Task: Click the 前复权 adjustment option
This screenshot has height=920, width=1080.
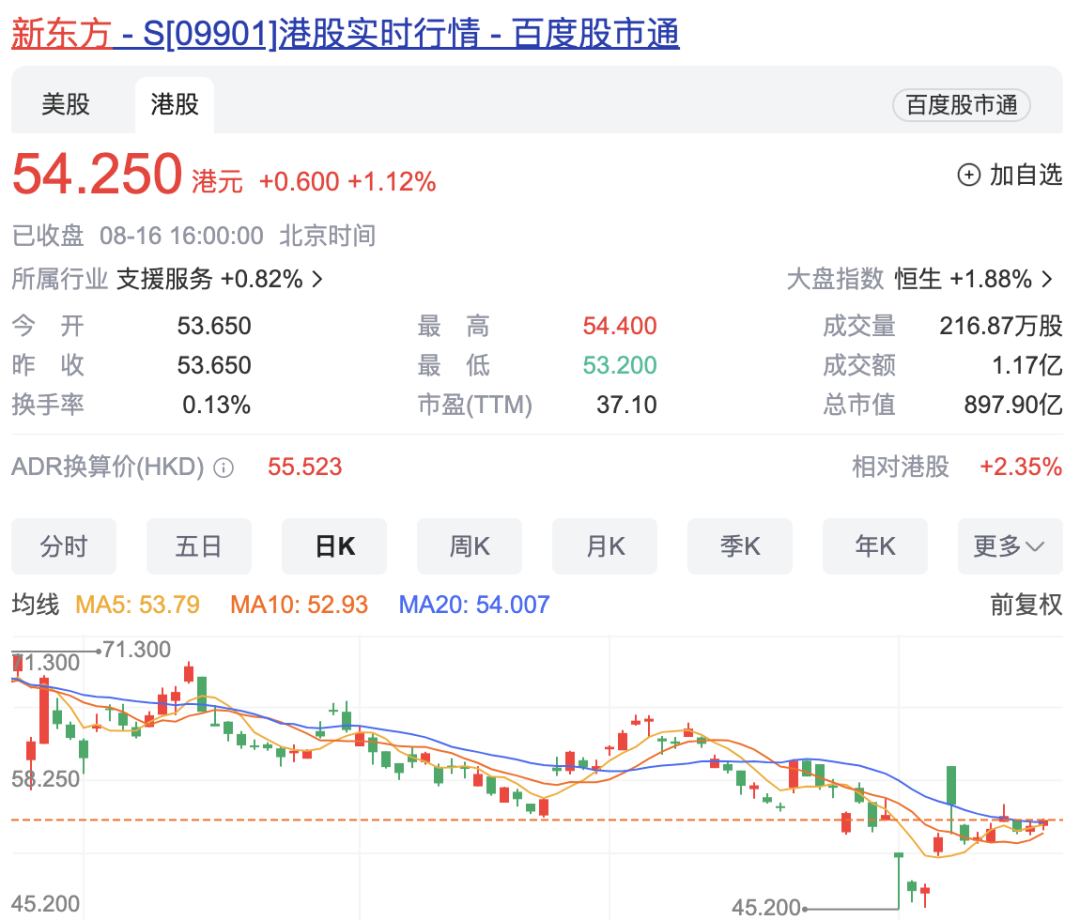Action: [x=1026, y=605]
